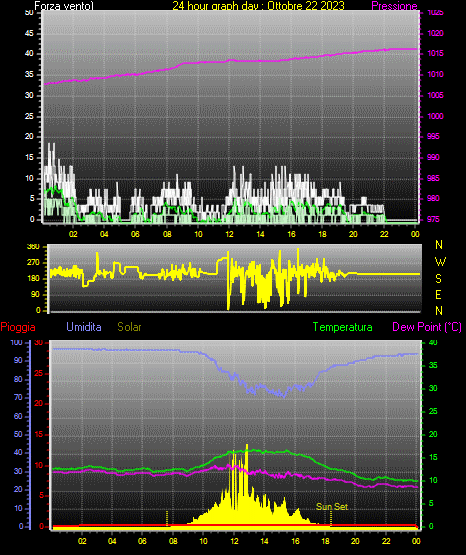Click the 16 hour tick on bottom graph
Viewport: 466px width, 555px height.
pos(295,541)
